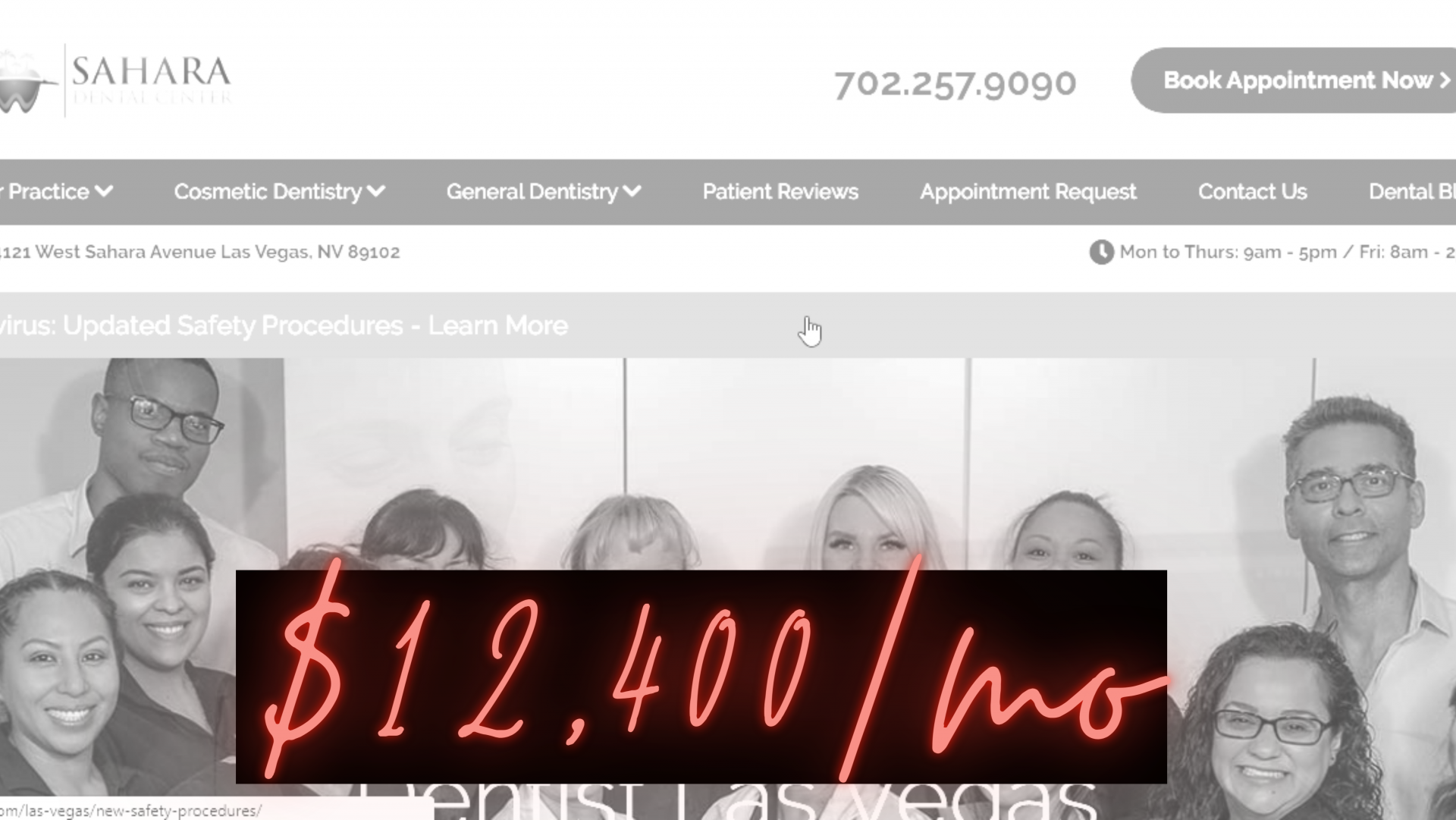Click the Book Appointment Now button
Image resolution: width=1456 pixels, height=820 pixels.
(1294, 80)
